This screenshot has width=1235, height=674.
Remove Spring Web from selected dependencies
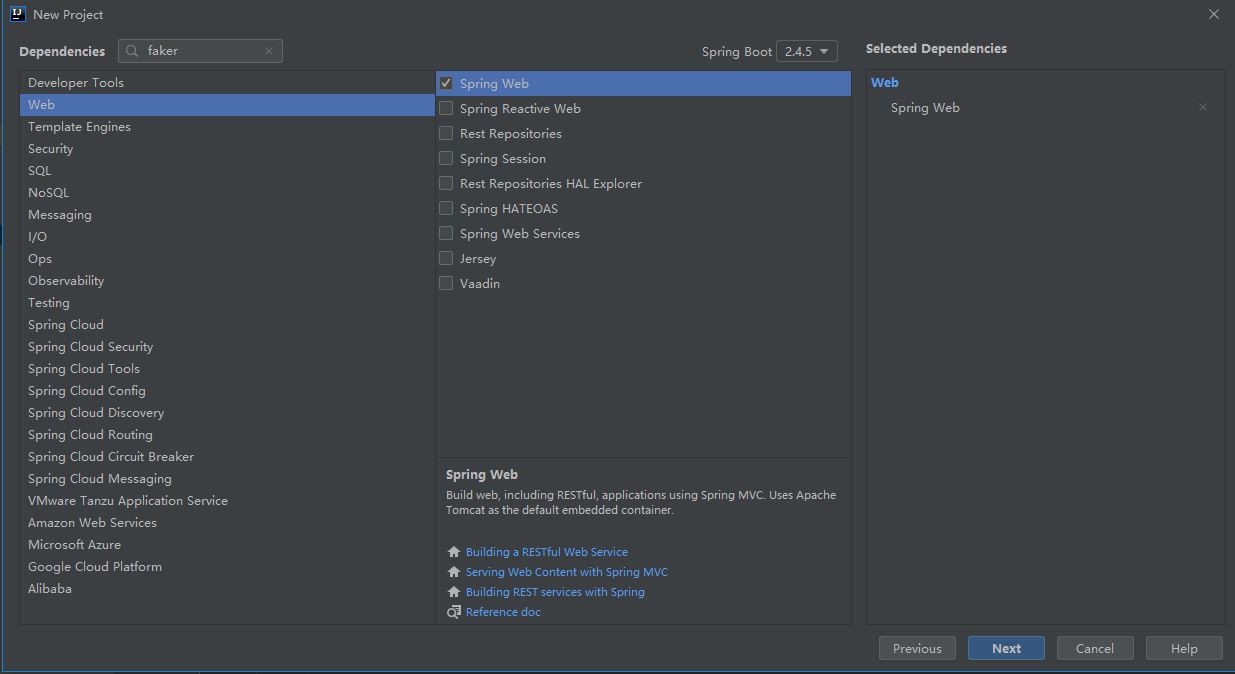tap(1202, 108)
